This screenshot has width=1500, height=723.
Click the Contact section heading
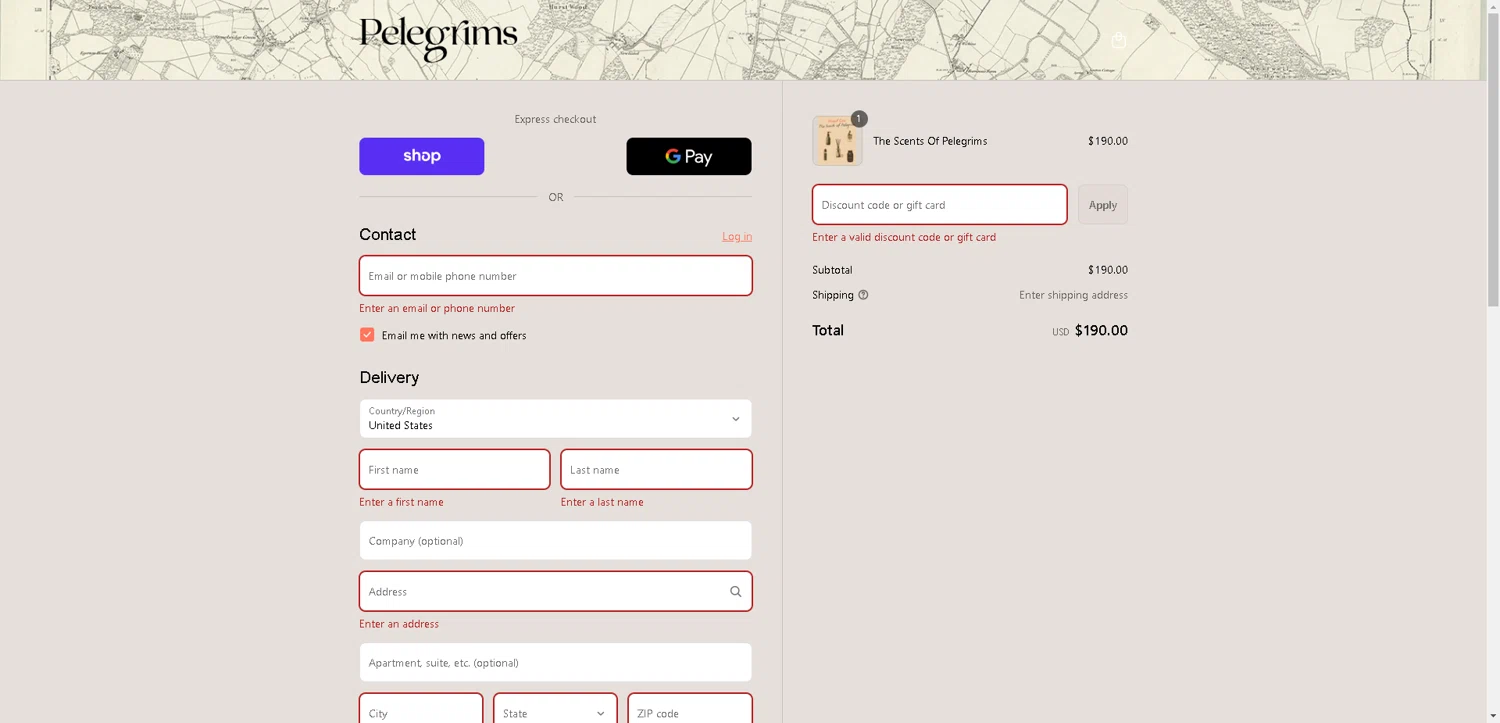[388, 234]
